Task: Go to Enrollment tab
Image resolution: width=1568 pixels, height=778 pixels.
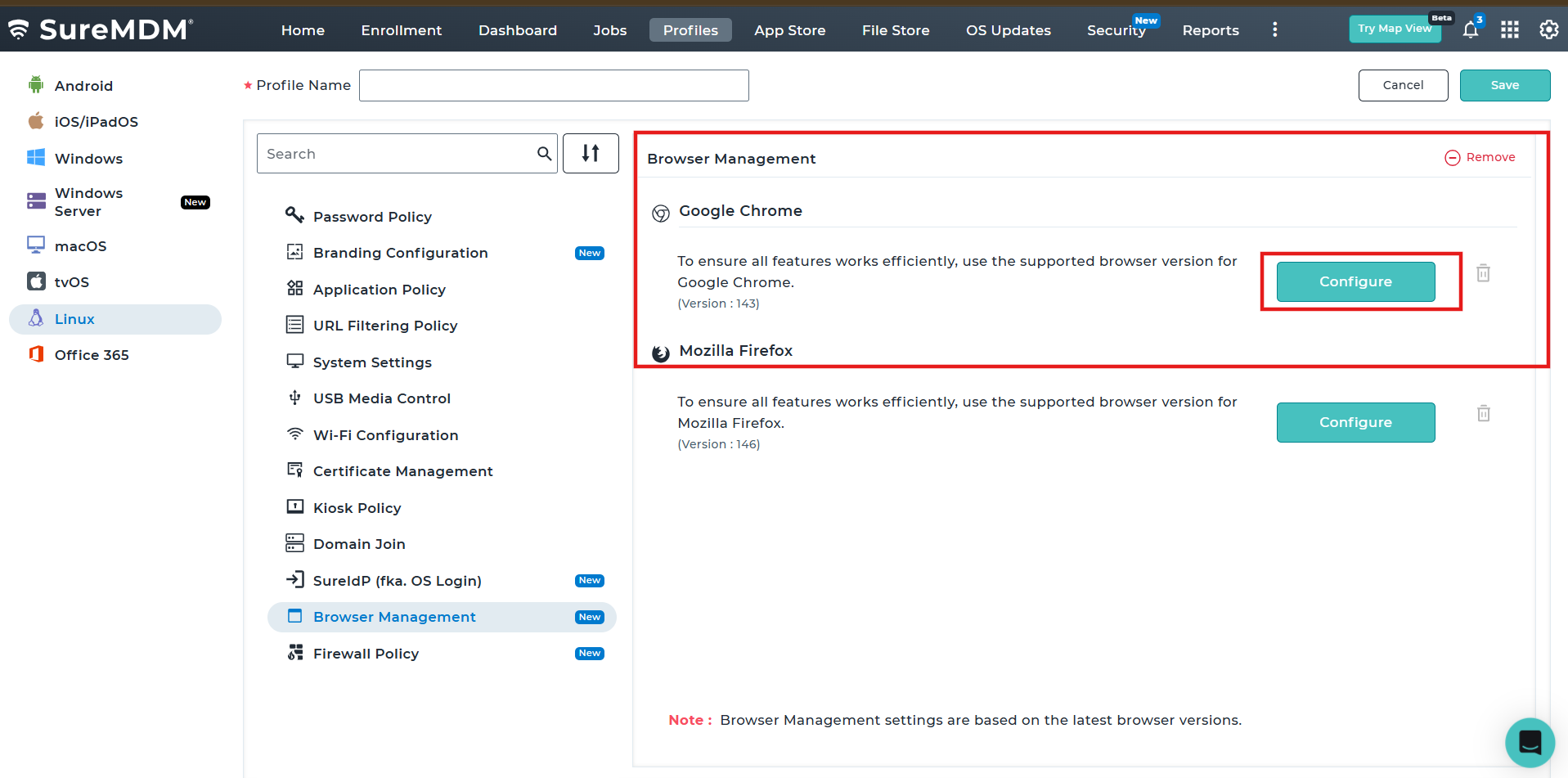Action: [x=402, y=30]
